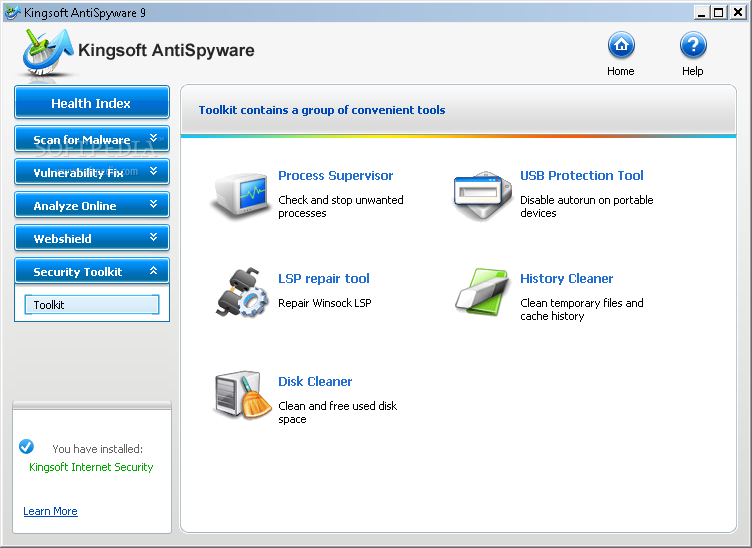
Task: Click the Kingsoft AntiSpyware logo icon
Action: [47, 52]
